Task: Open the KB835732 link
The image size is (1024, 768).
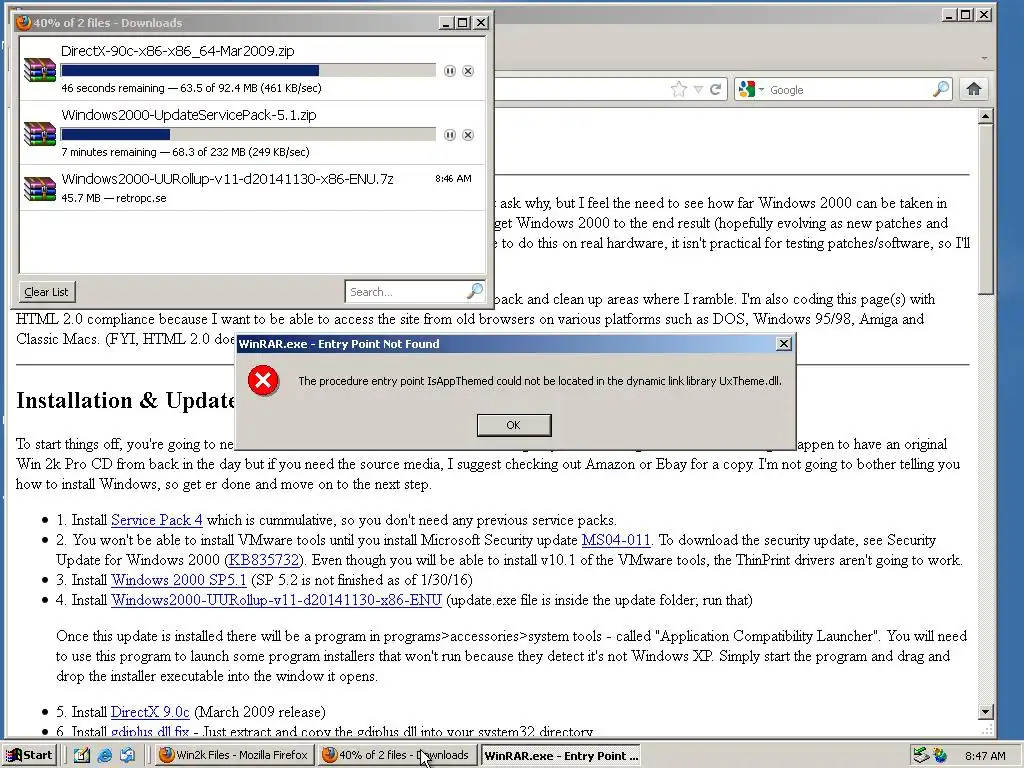Action: [x=264, y=560]
